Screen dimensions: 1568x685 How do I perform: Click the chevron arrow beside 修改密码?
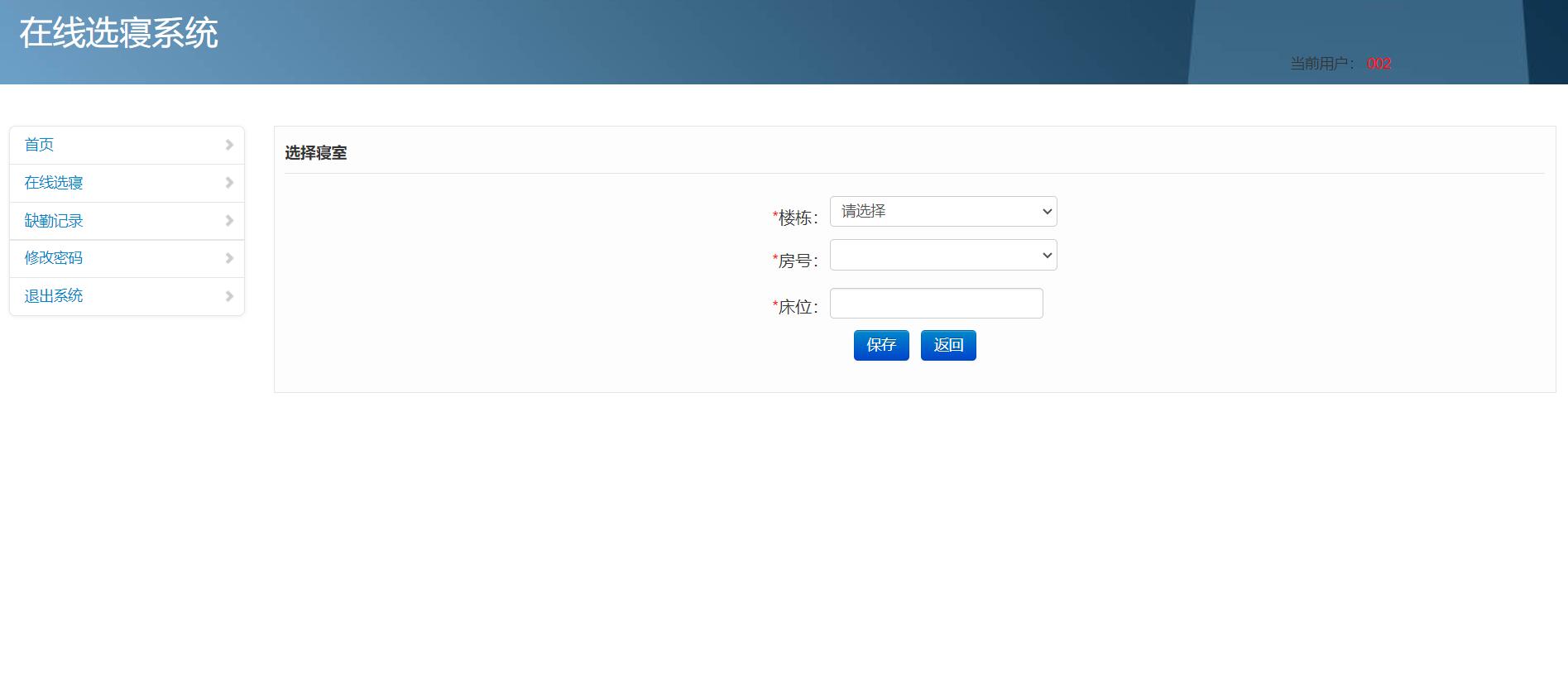tap(229, 258)
